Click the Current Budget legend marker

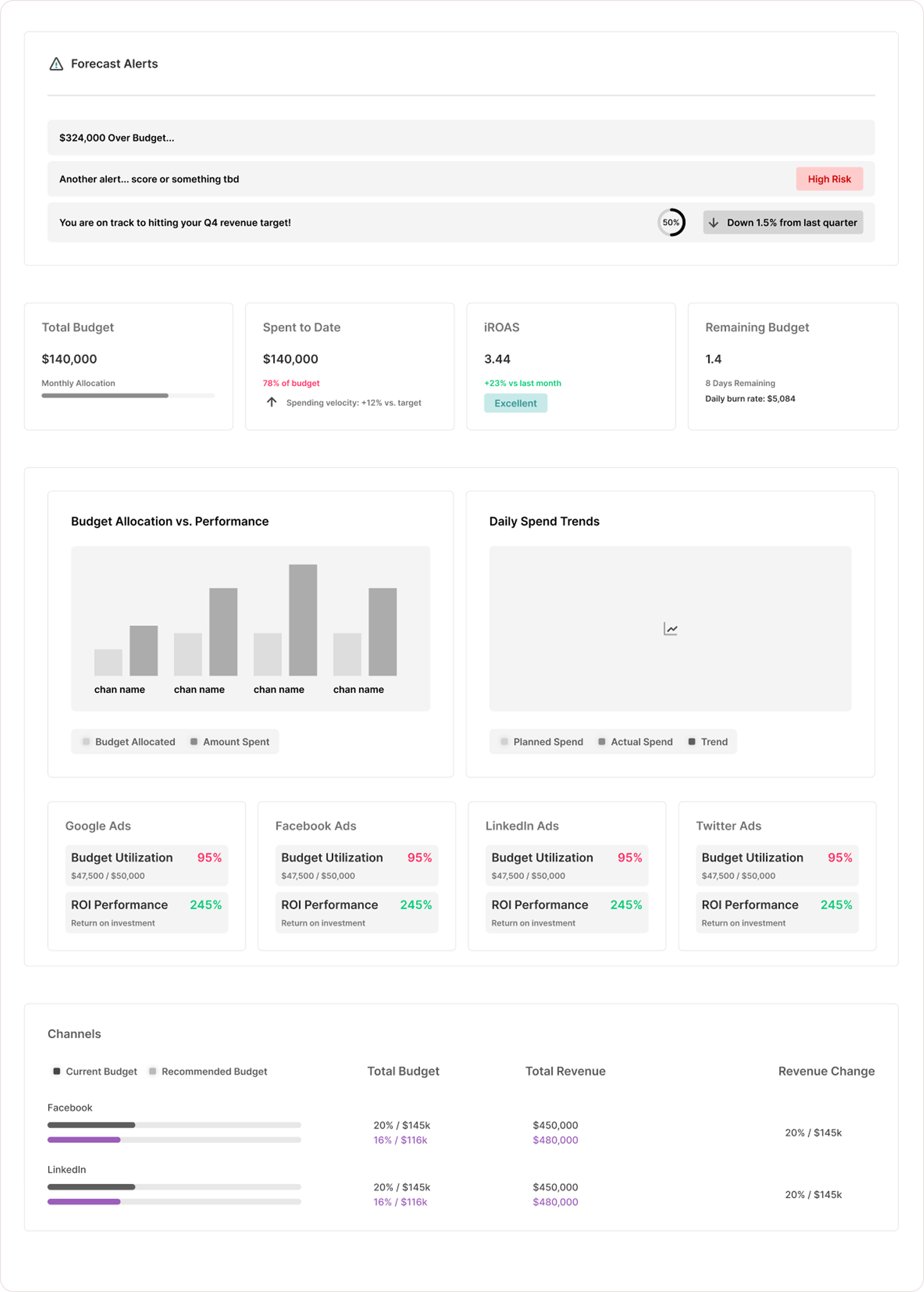click(x=56, y=1071)
